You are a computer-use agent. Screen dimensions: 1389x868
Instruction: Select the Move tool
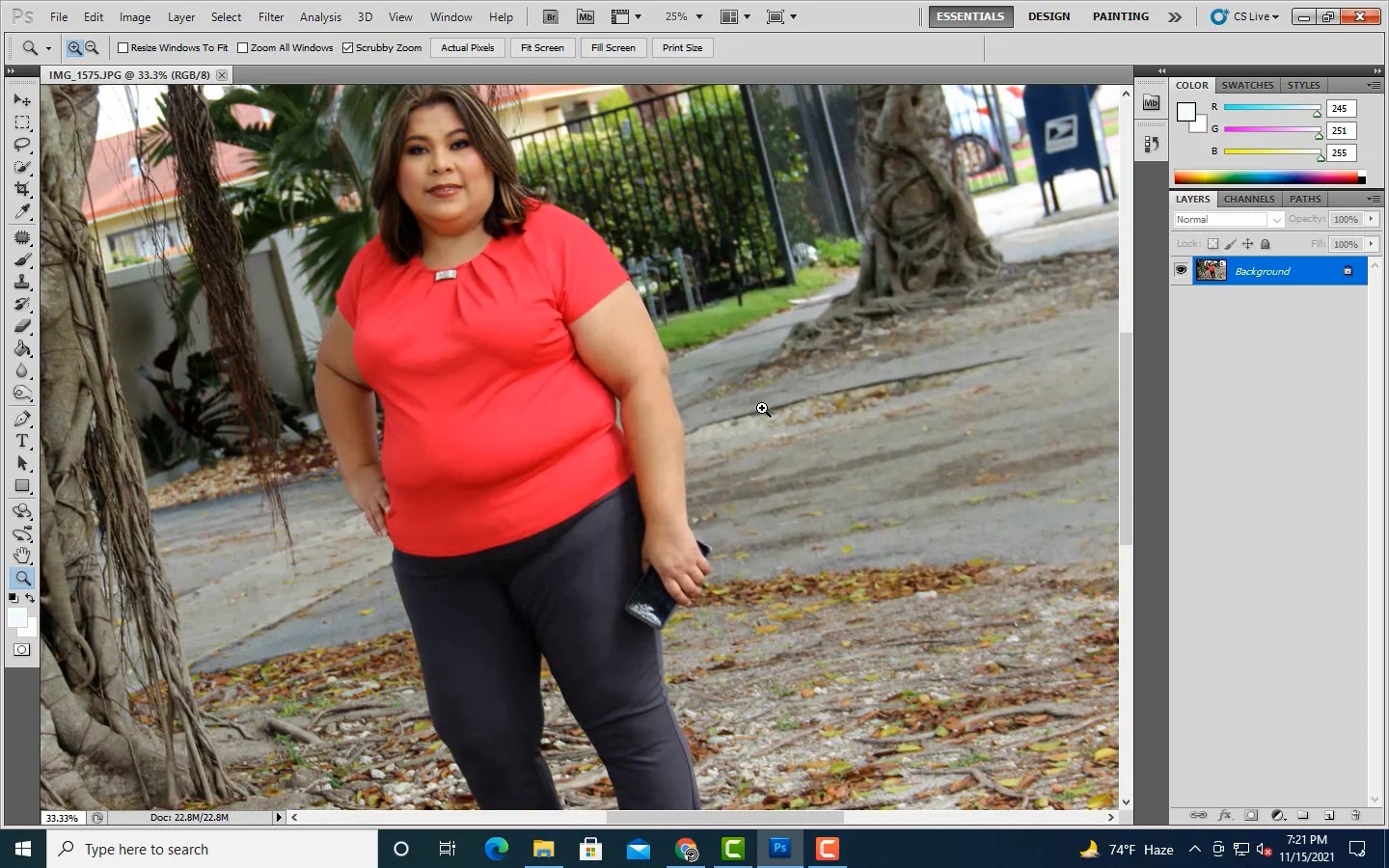click(x=22, y=100)
